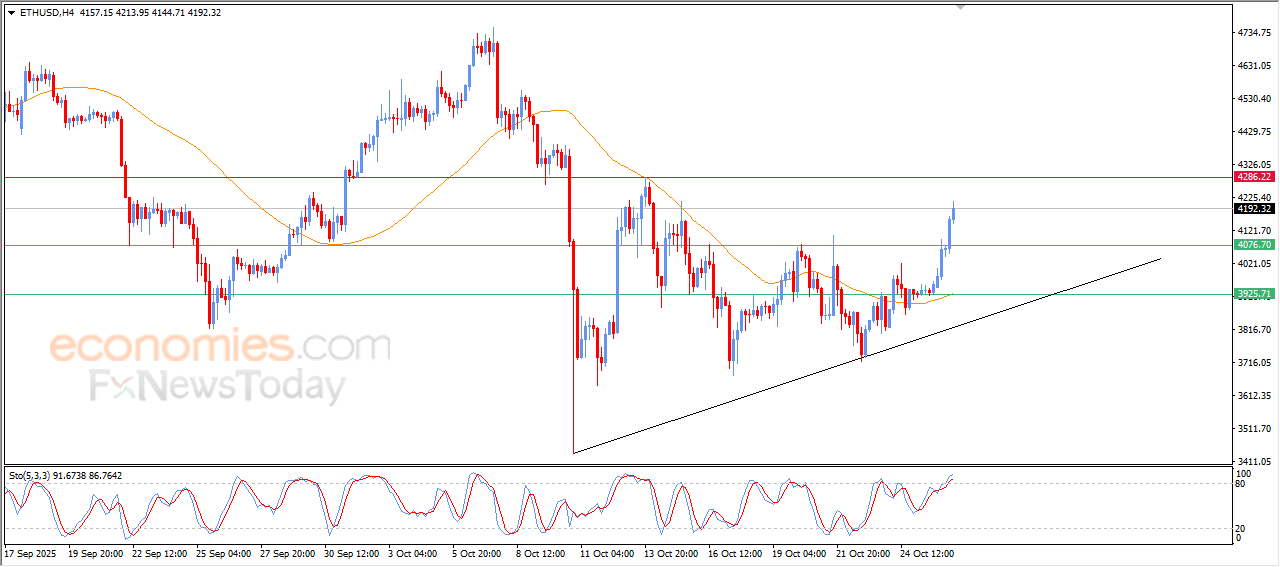Screen dimensions: 1280x567
Task: Click the 13 Oct 20:00 date label
Action: (671, 552)
